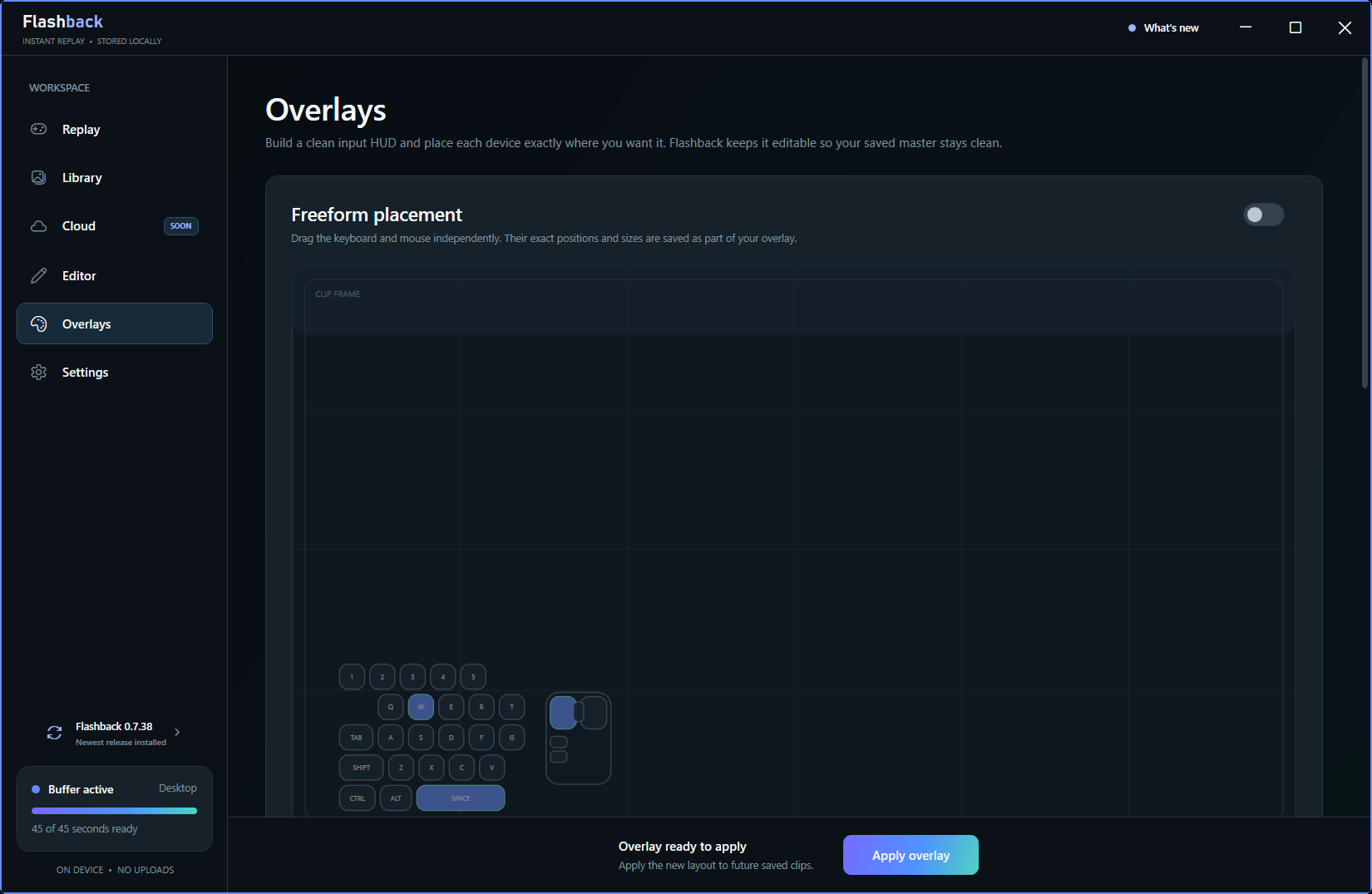Image resolution: width=1372 pixels, height=894 pixels.
Task: Click the Overlays palette icon
Action: coord(39,324)
